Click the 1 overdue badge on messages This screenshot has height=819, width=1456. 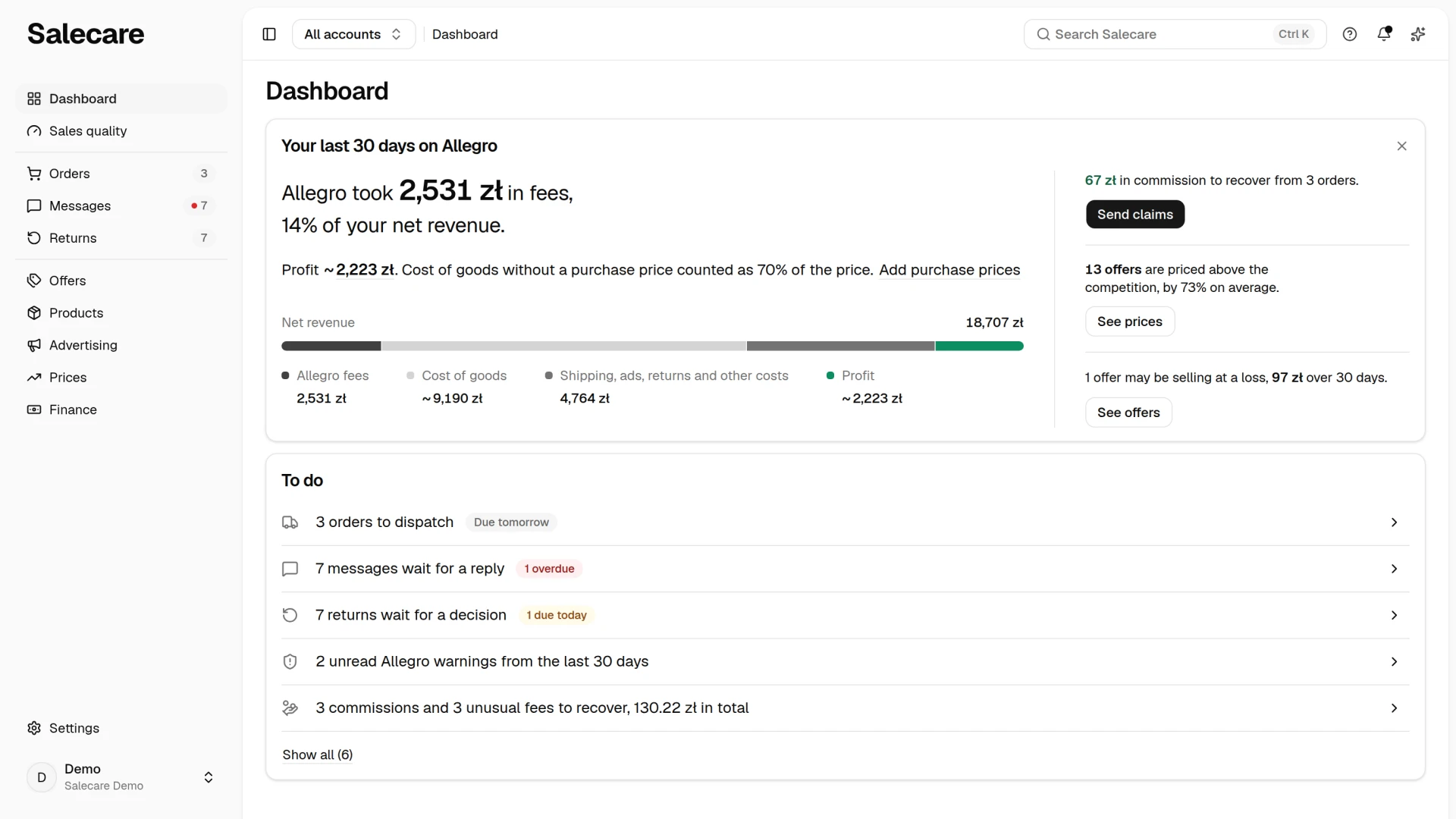click(x=549, y=569)
